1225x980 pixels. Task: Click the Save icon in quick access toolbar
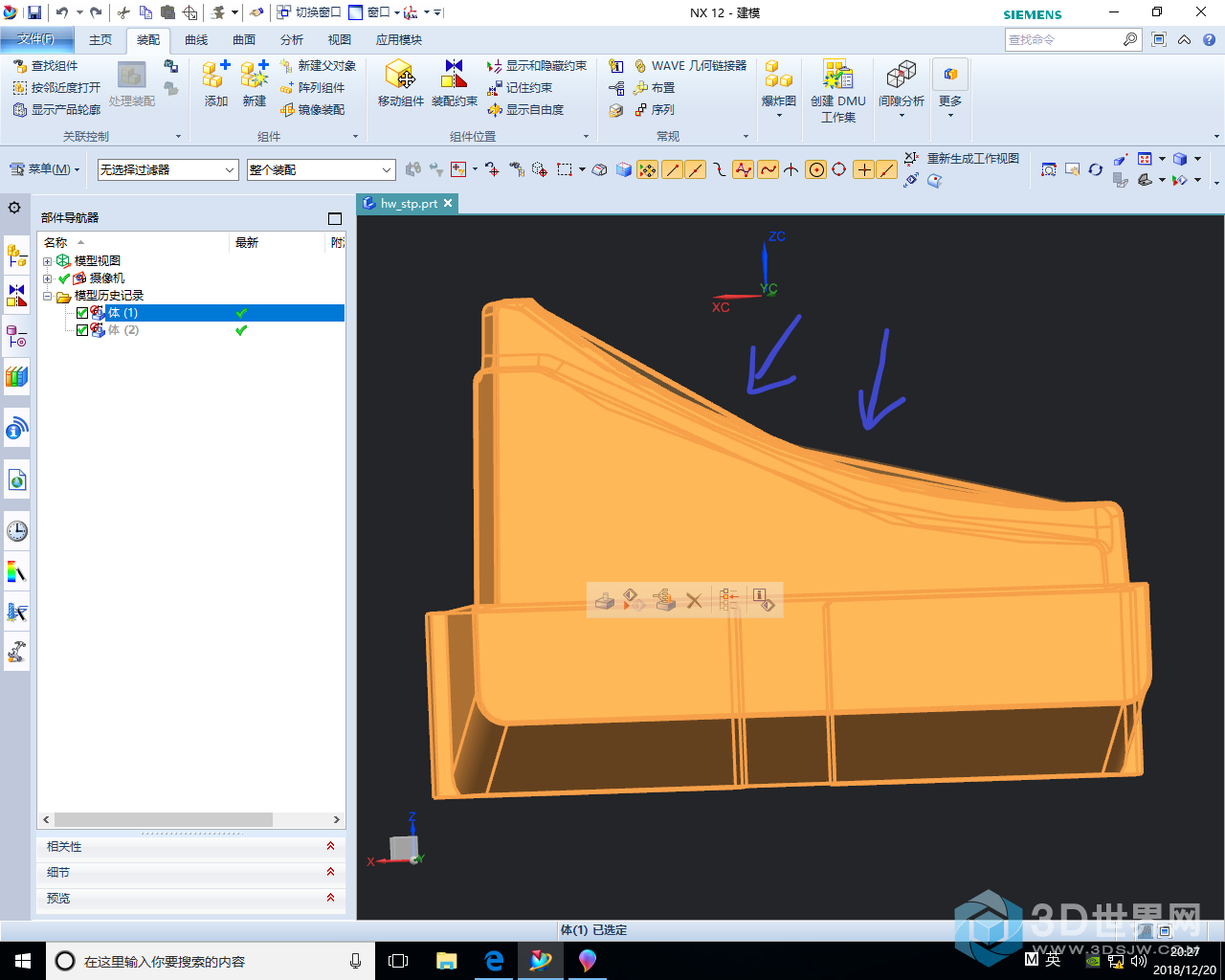click(34, 12)
